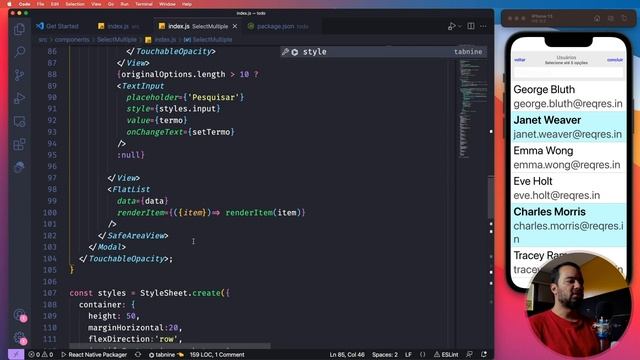This screenshot has width=640, height=360.
Task: Open the Source Control view
Action: [19, 75]
